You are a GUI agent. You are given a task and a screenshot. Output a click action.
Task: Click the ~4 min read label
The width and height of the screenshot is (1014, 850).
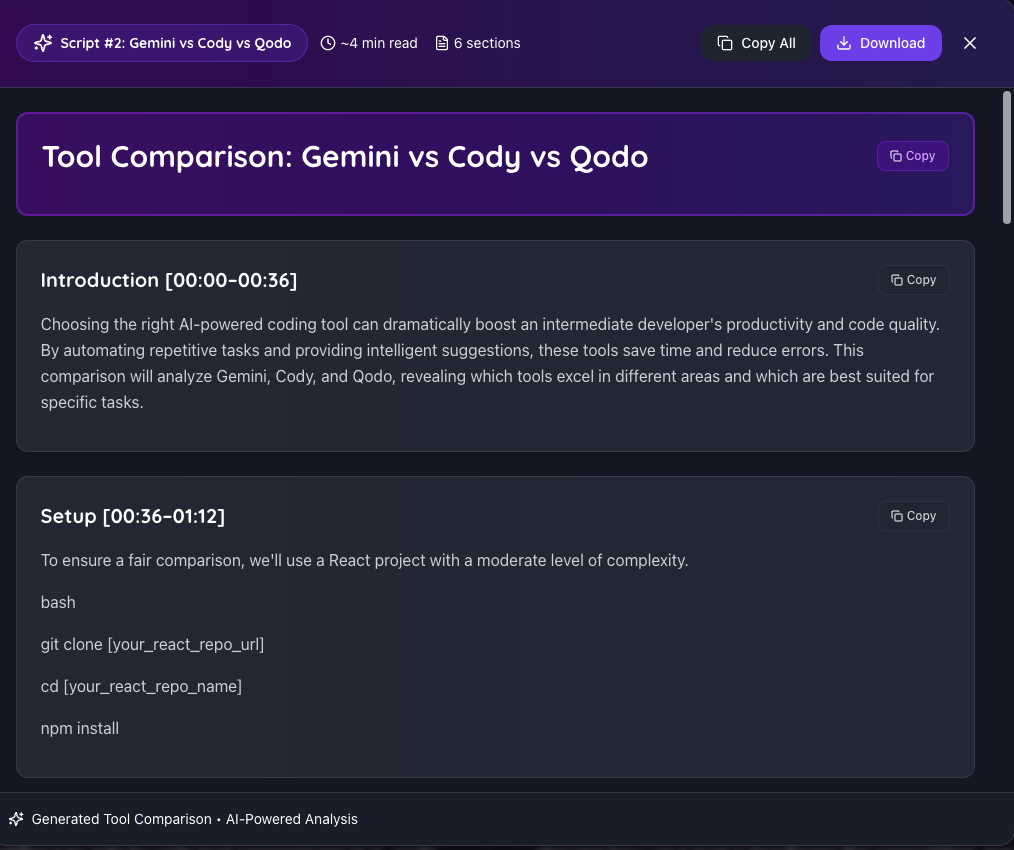point(379,43)
